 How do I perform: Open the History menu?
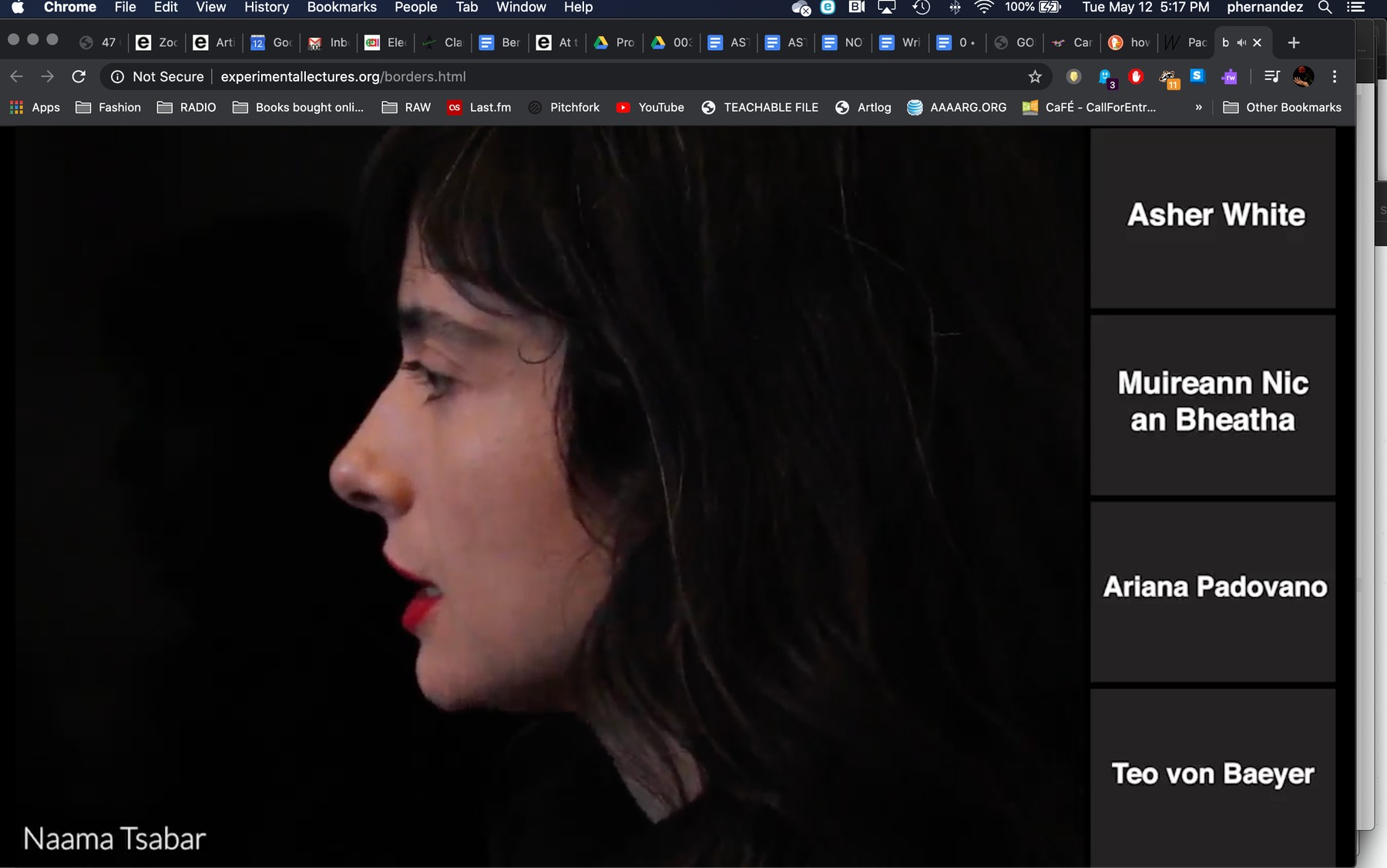pyautogui.click(x=267, y=8)
